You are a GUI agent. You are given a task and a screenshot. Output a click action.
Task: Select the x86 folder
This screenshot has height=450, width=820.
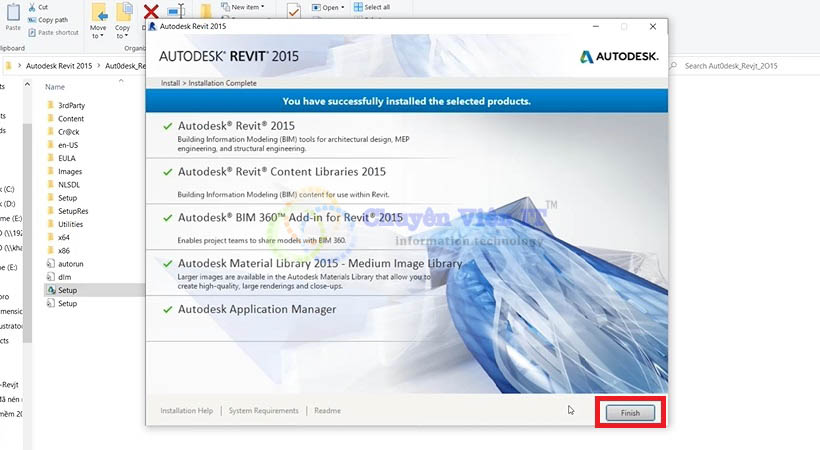click(64, 251)
